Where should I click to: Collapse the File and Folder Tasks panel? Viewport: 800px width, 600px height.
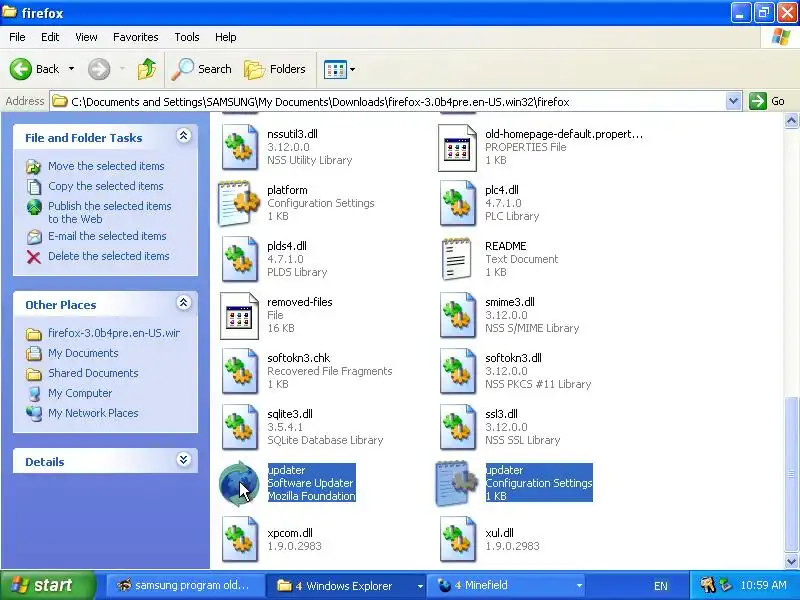pyautogui.click(x=184, y=136)
